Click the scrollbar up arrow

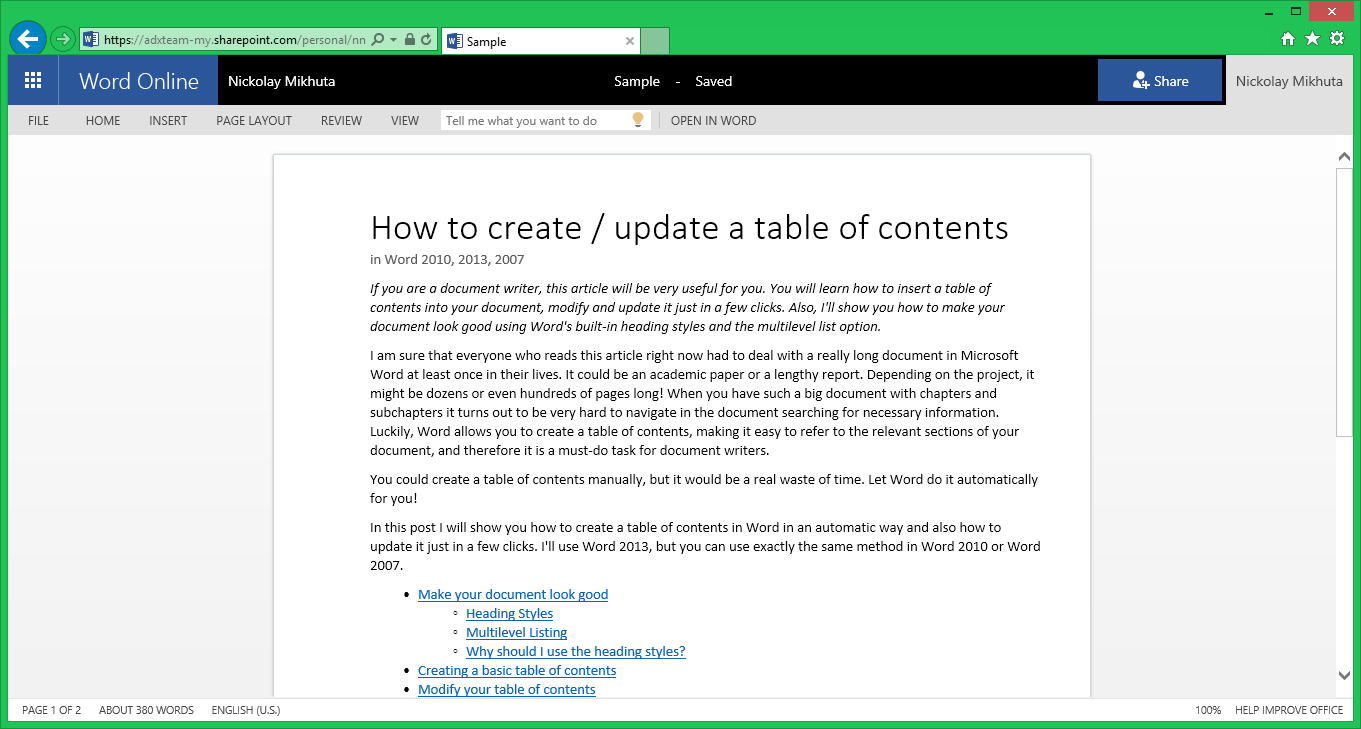coord(1344,157)
